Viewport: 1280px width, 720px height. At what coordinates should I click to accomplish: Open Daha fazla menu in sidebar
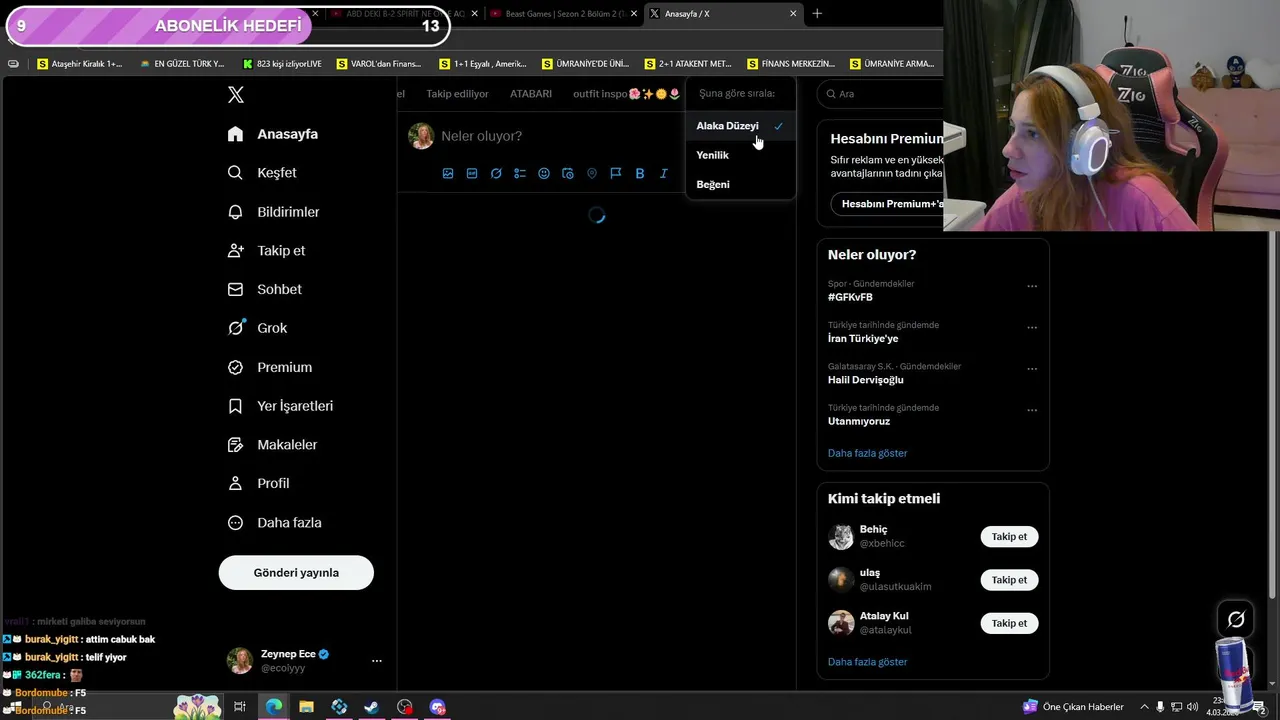[275, 523]
